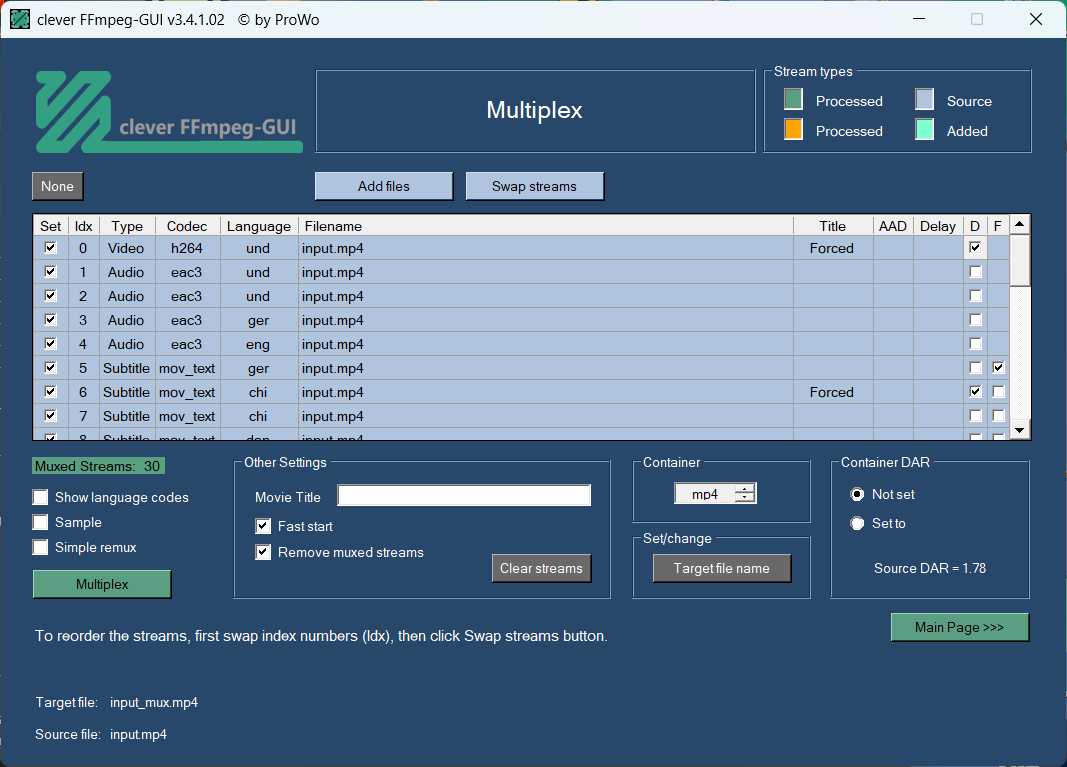
Task: Select the Set to DAR radio button
Action: pyautogui.click(x=857, y=523)
